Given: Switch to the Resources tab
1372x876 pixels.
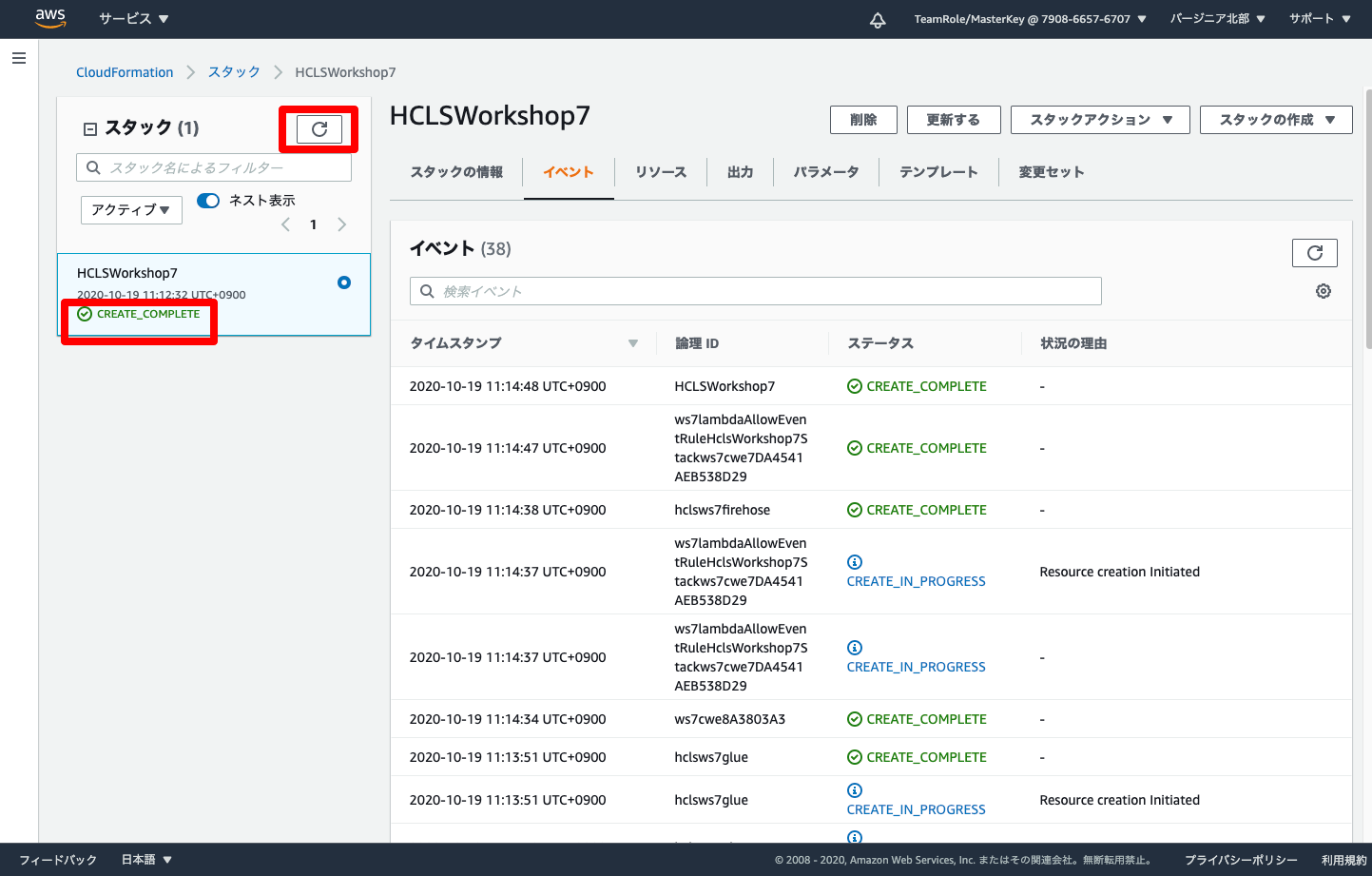Looking at the screenshot, I should pos(661,172).
